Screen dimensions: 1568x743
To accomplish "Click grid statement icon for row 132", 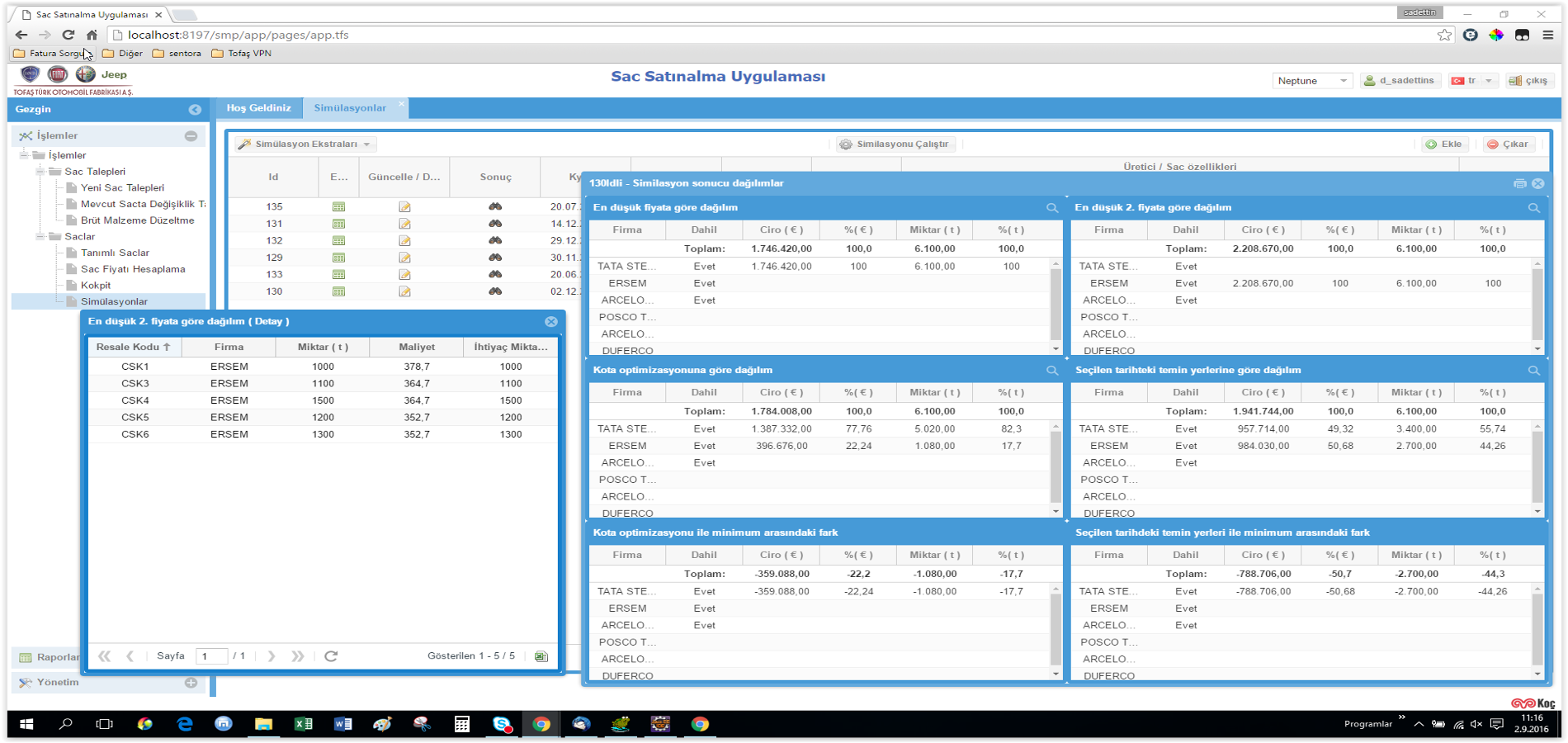I will coord(338,240).
